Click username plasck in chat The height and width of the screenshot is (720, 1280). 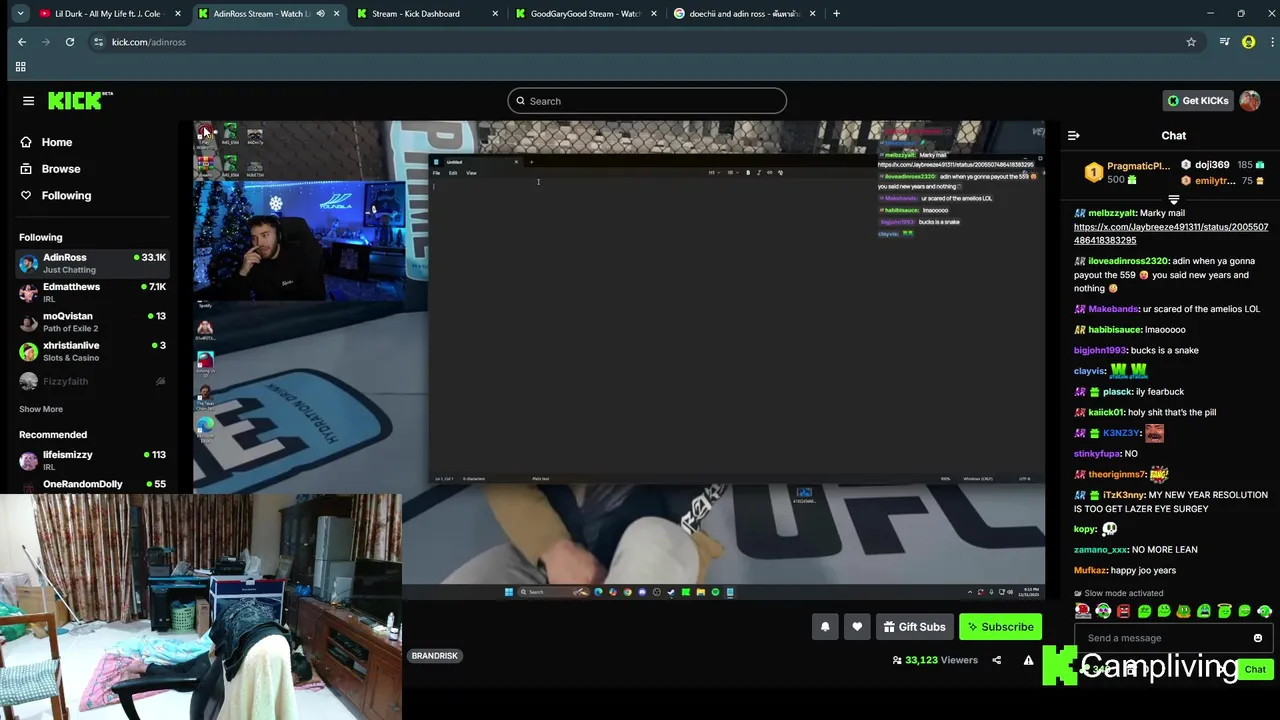(x=1117, y=392)
